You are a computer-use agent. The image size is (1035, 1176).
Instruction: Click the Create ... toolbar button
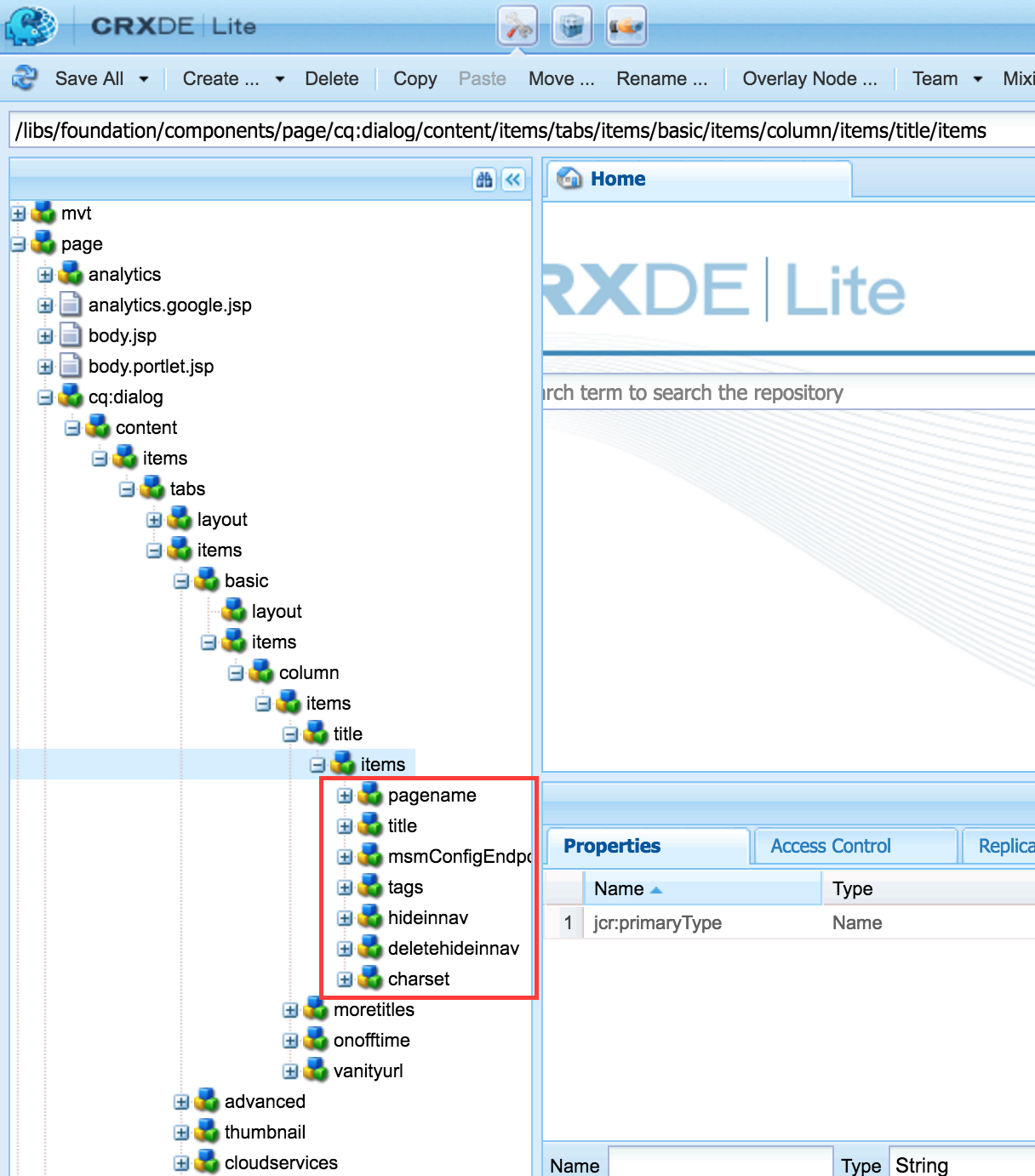[221, 78]
